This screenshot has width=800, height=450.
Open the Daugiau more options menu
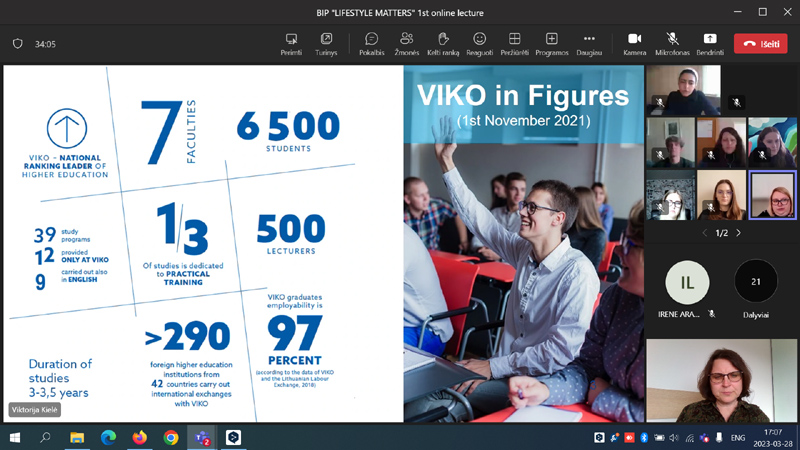click(589, 44)
